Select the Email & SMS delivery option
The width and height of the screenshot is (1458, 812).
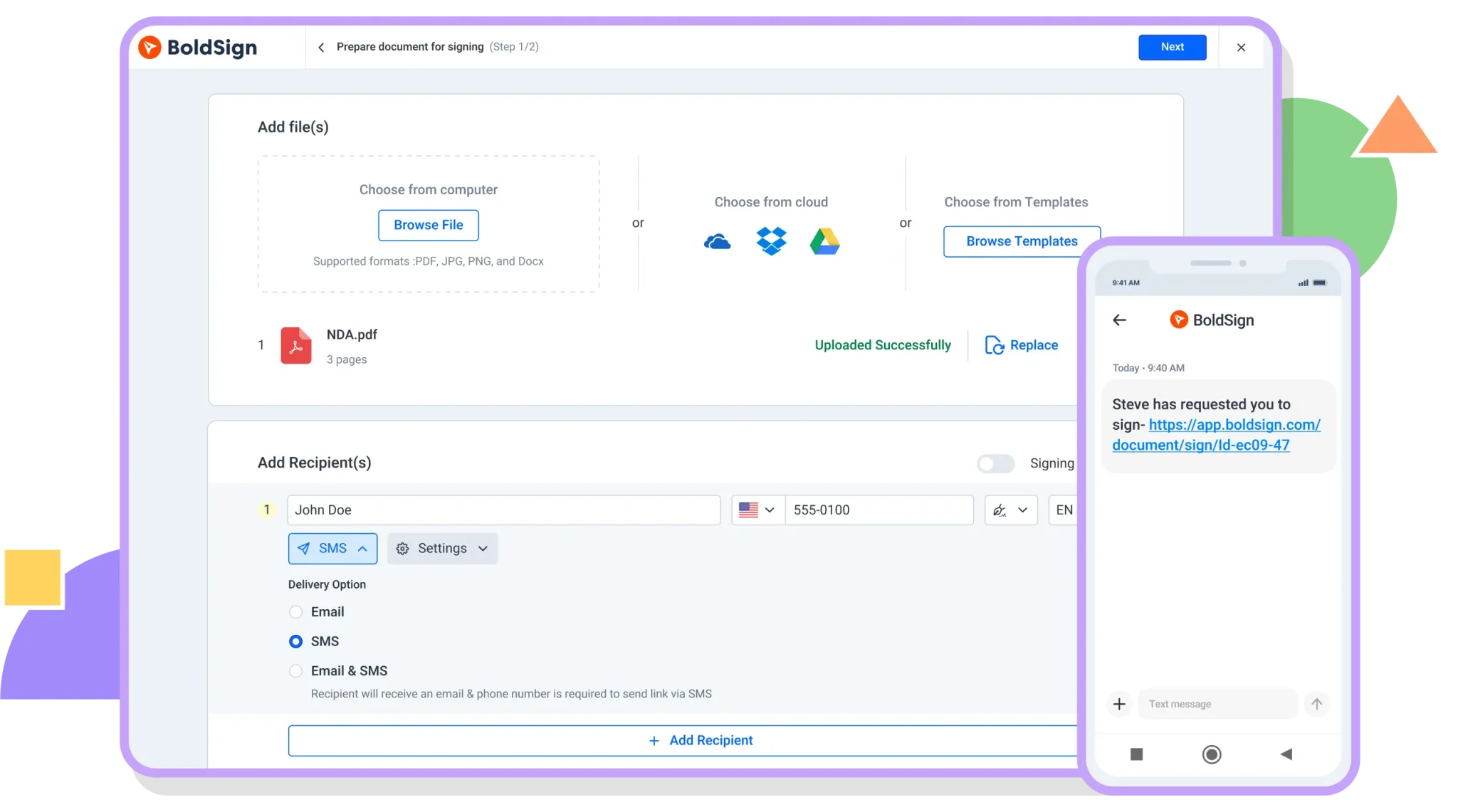pyautogui.click(x=295, y=671)
